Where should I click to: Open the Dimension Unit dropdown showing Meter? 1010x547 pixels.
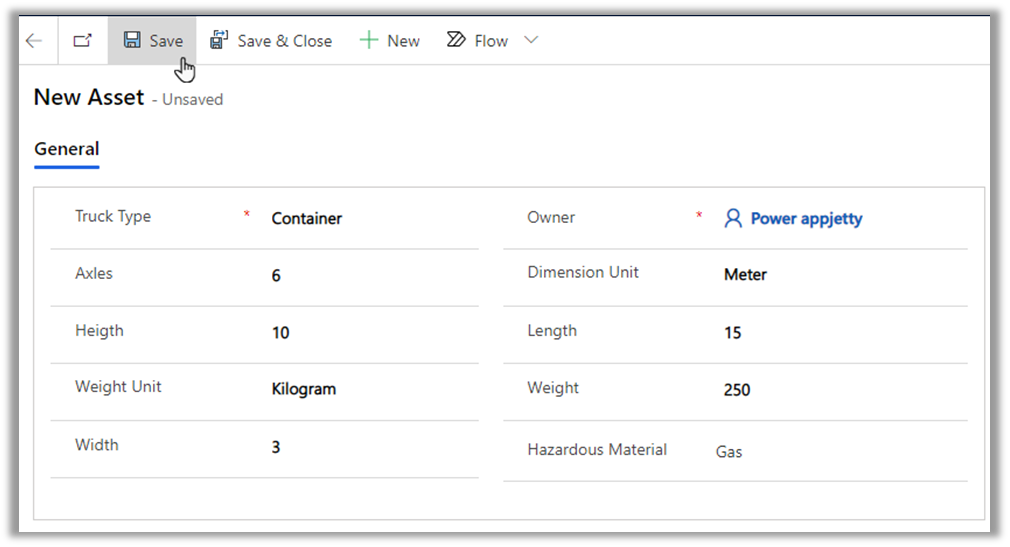pos(745,274)
